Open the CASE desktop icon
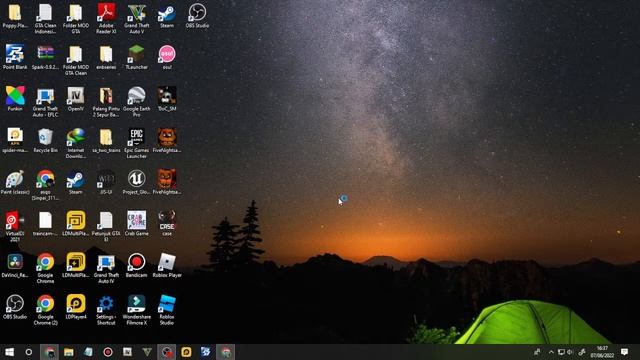Image resolution: width=640 pixels, height=360 pixels. coord(167,223)
